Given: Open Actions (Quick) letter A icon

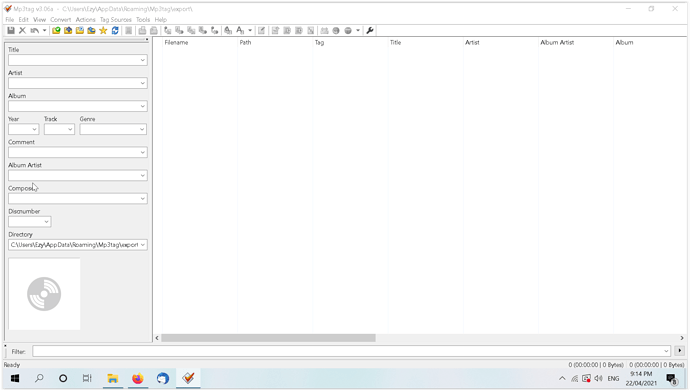Looking at the screenshot, I should point(240,30).
